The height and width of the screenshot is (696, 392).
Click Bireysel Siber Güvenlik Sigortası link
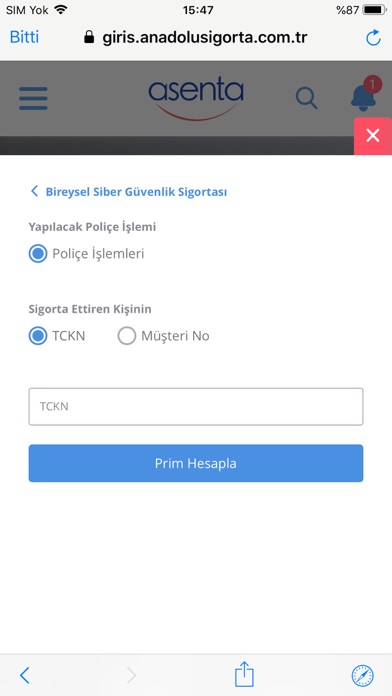(x=136, y=192)
